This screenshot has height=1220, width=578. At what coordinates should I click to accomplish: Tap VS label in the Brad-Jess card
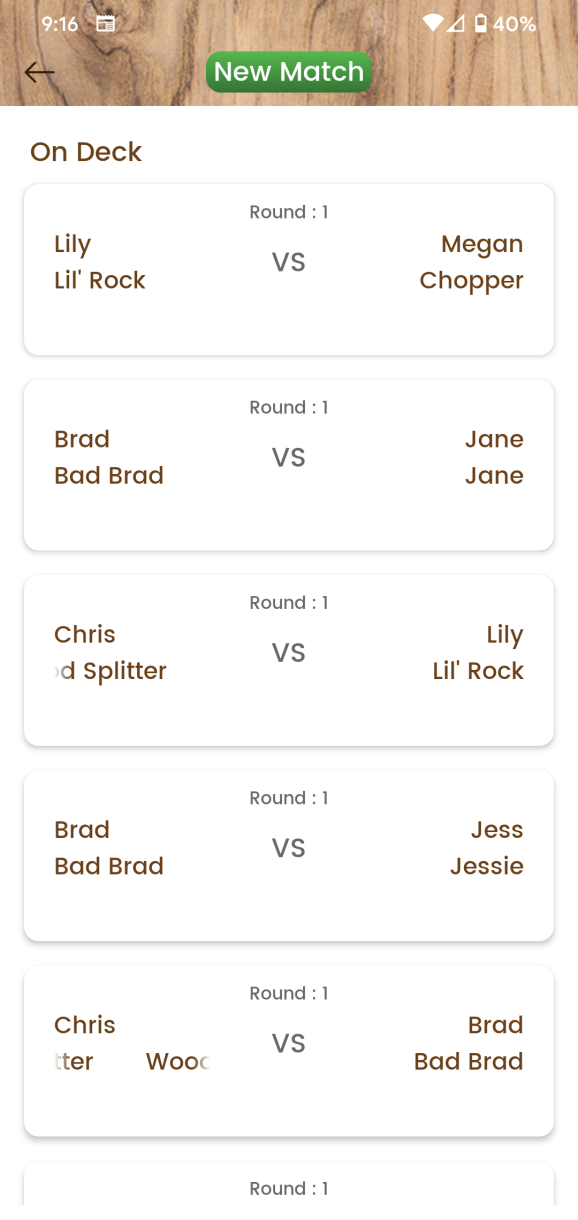289,848
